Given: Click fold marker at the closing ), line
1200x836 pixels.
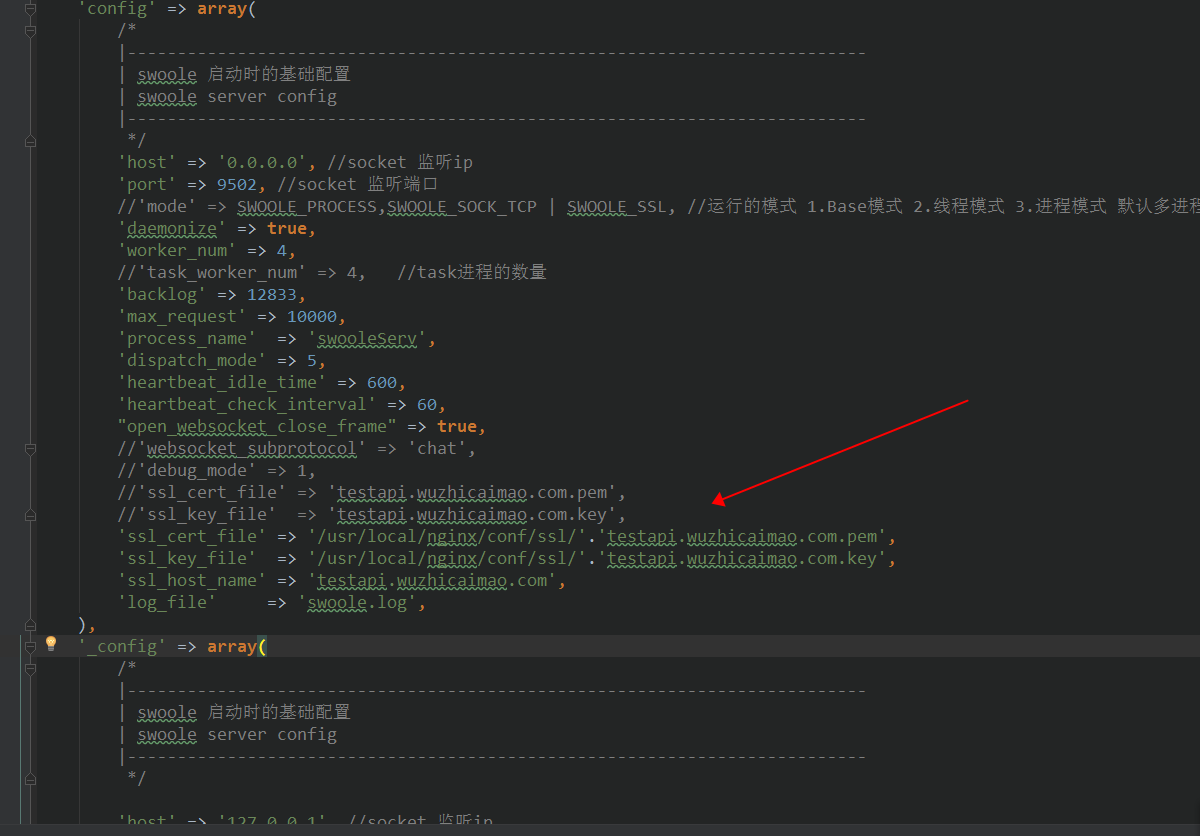Looking at the screenshot, I should [x=30, y=625].
